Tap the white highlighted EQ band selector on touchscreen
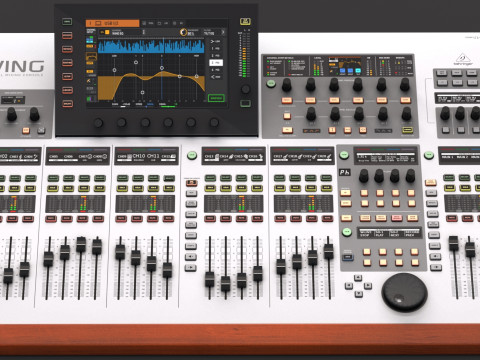Image resolution: width=480 pixels, height=360 pixels. coord(216,63)
